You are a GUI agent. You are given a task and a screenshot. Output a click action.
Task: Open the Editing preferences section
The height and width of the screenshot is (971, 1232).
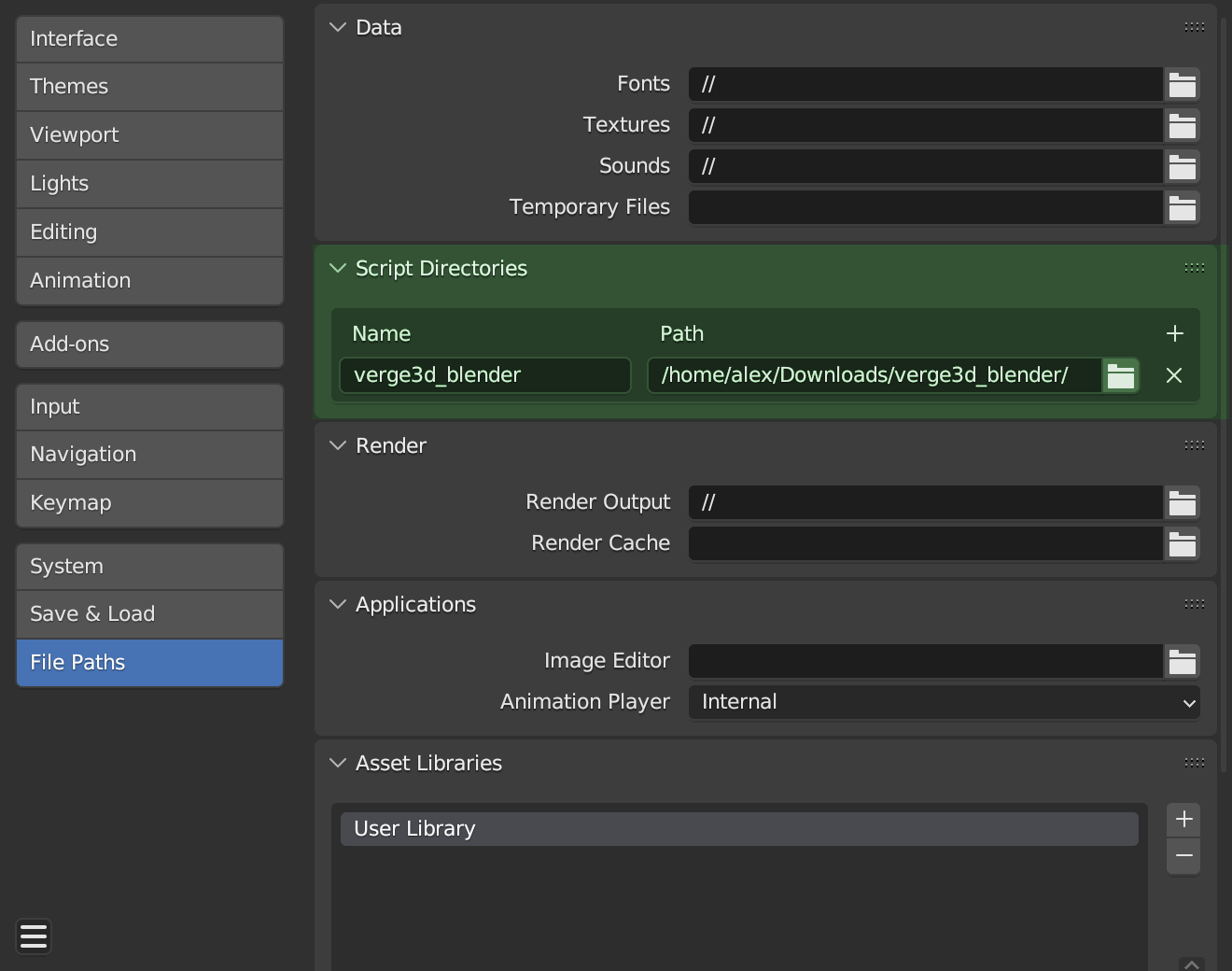coord(149,232)
